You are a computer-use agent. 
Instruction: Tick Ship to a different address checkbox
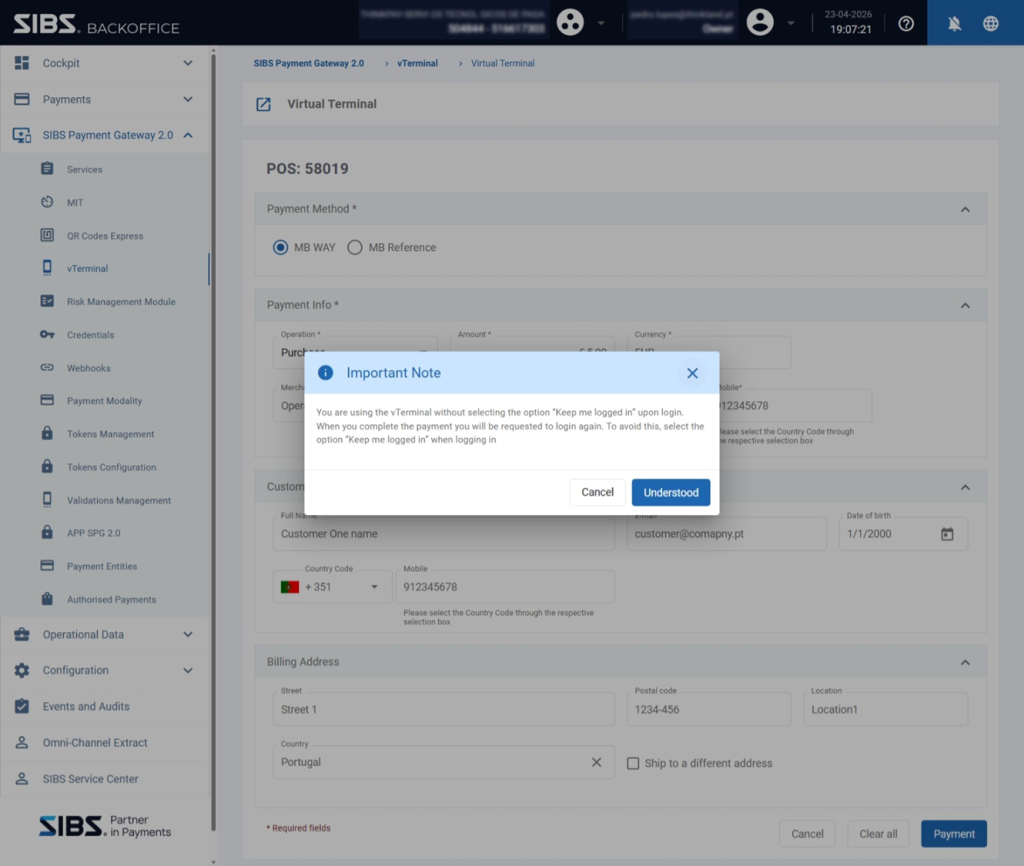633,763
